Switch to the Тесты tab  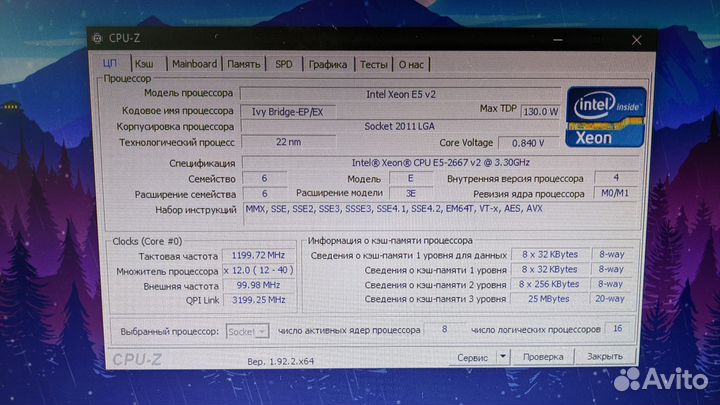click(x=373, y=64)
